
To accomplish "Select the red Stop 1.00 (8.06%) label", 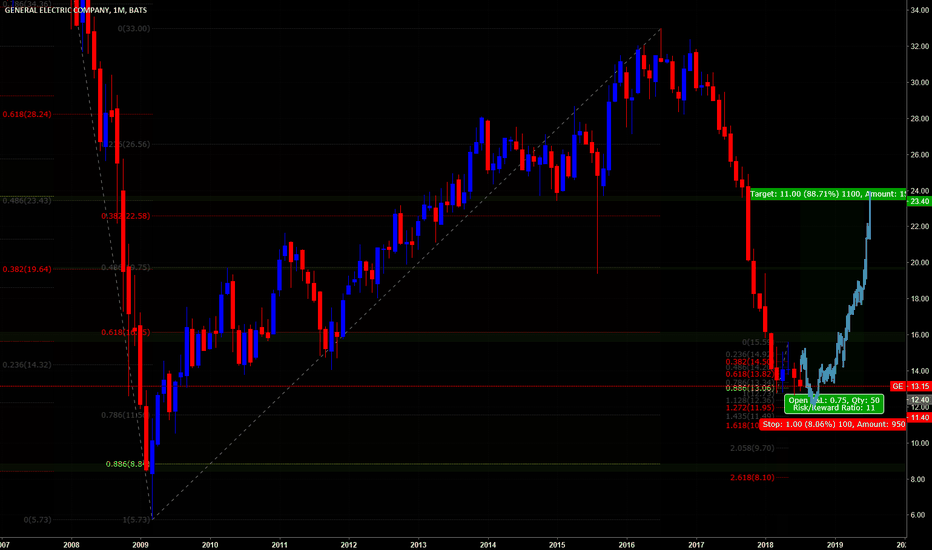I will pos(833,424).
